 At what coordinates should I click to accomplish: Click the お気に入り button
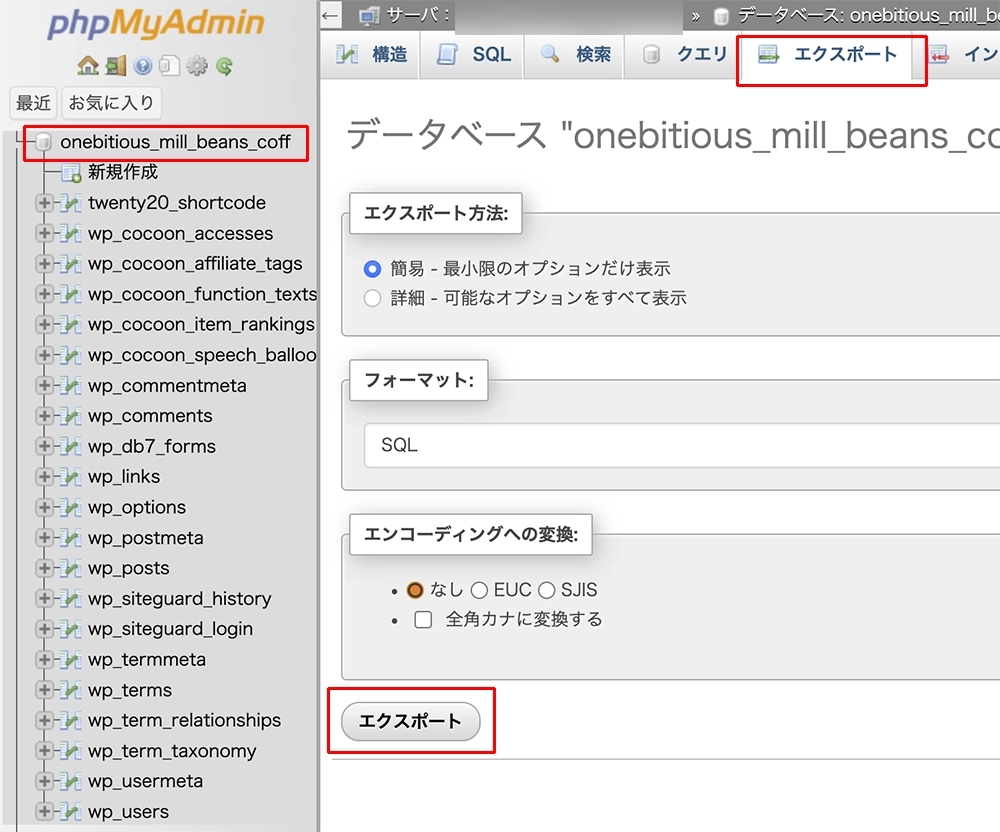point(110,103)
